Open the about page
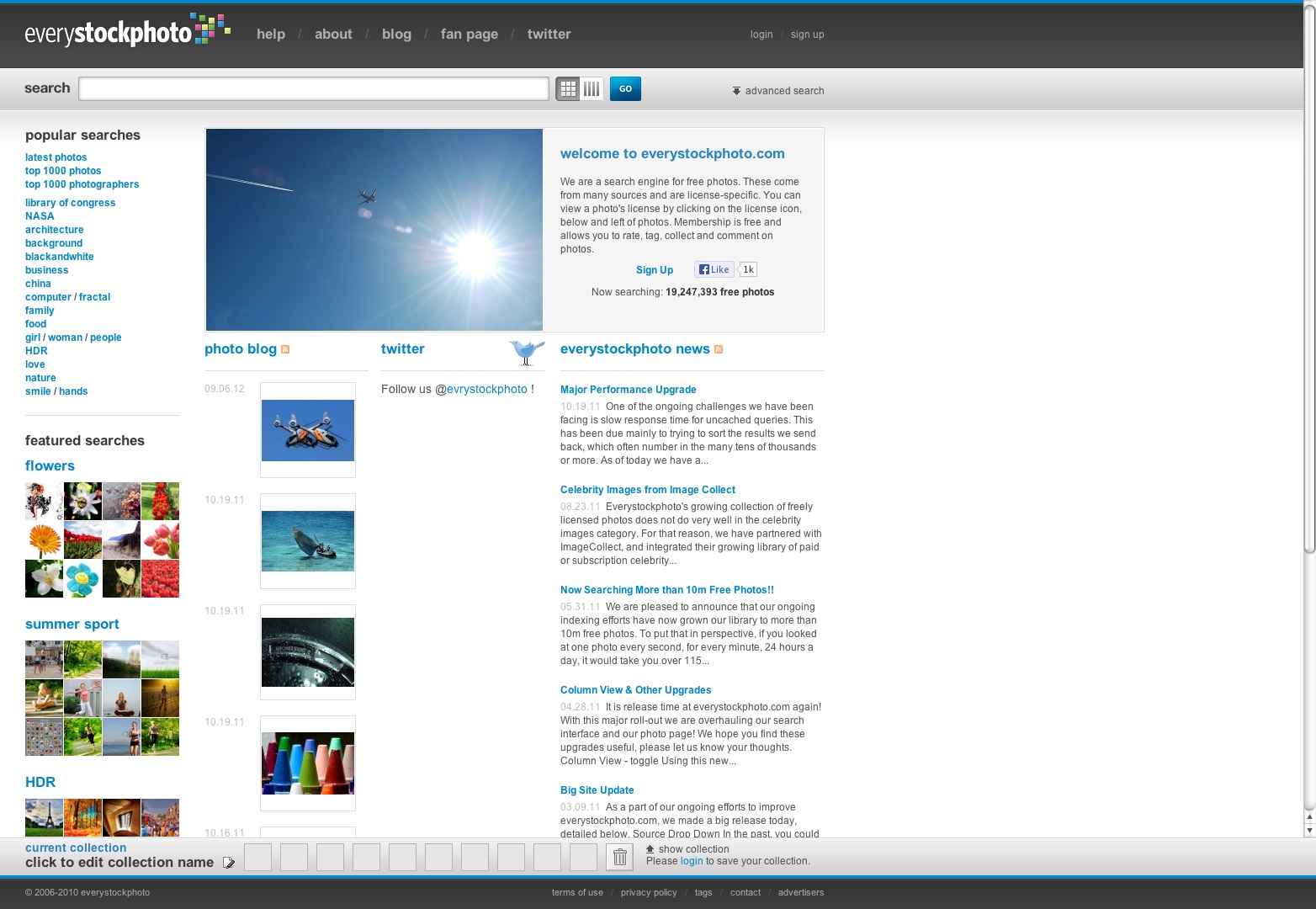1316x909 pixels. 333,34
